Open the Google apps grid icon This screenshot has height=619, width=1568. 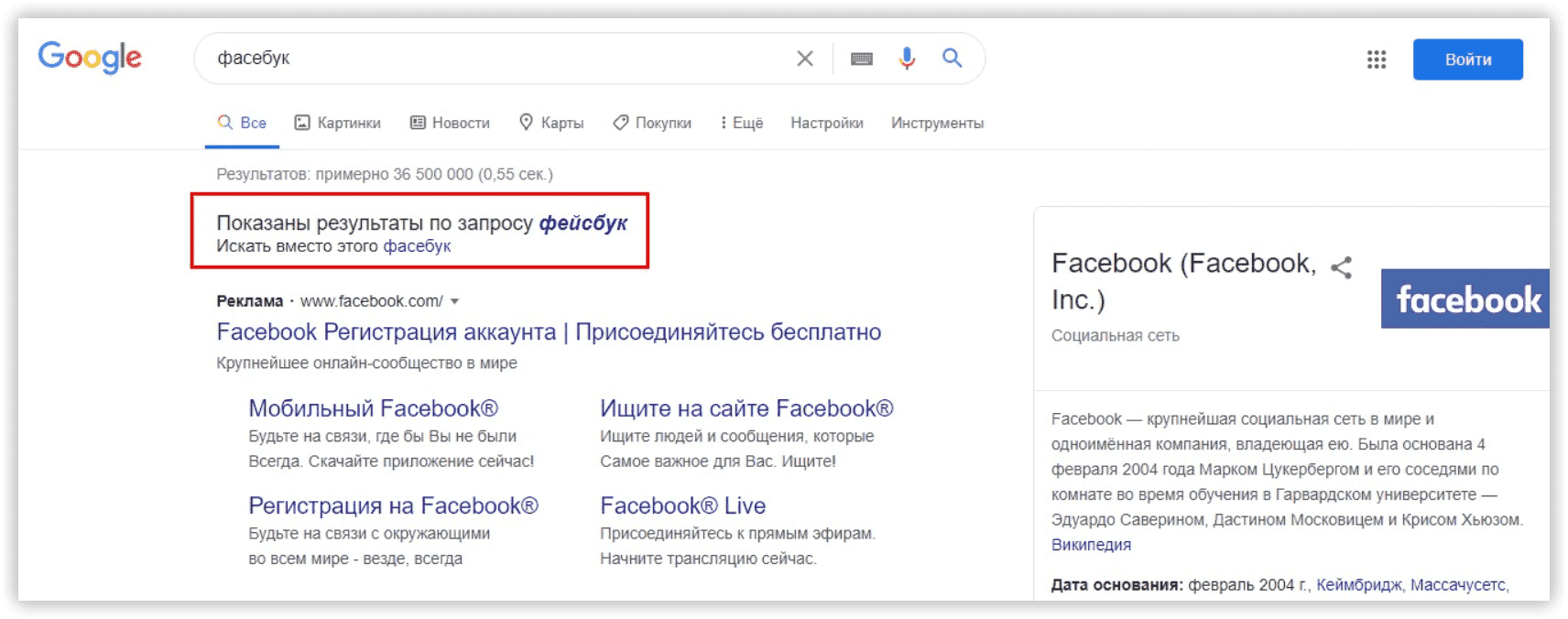[x=1377, y=60]
